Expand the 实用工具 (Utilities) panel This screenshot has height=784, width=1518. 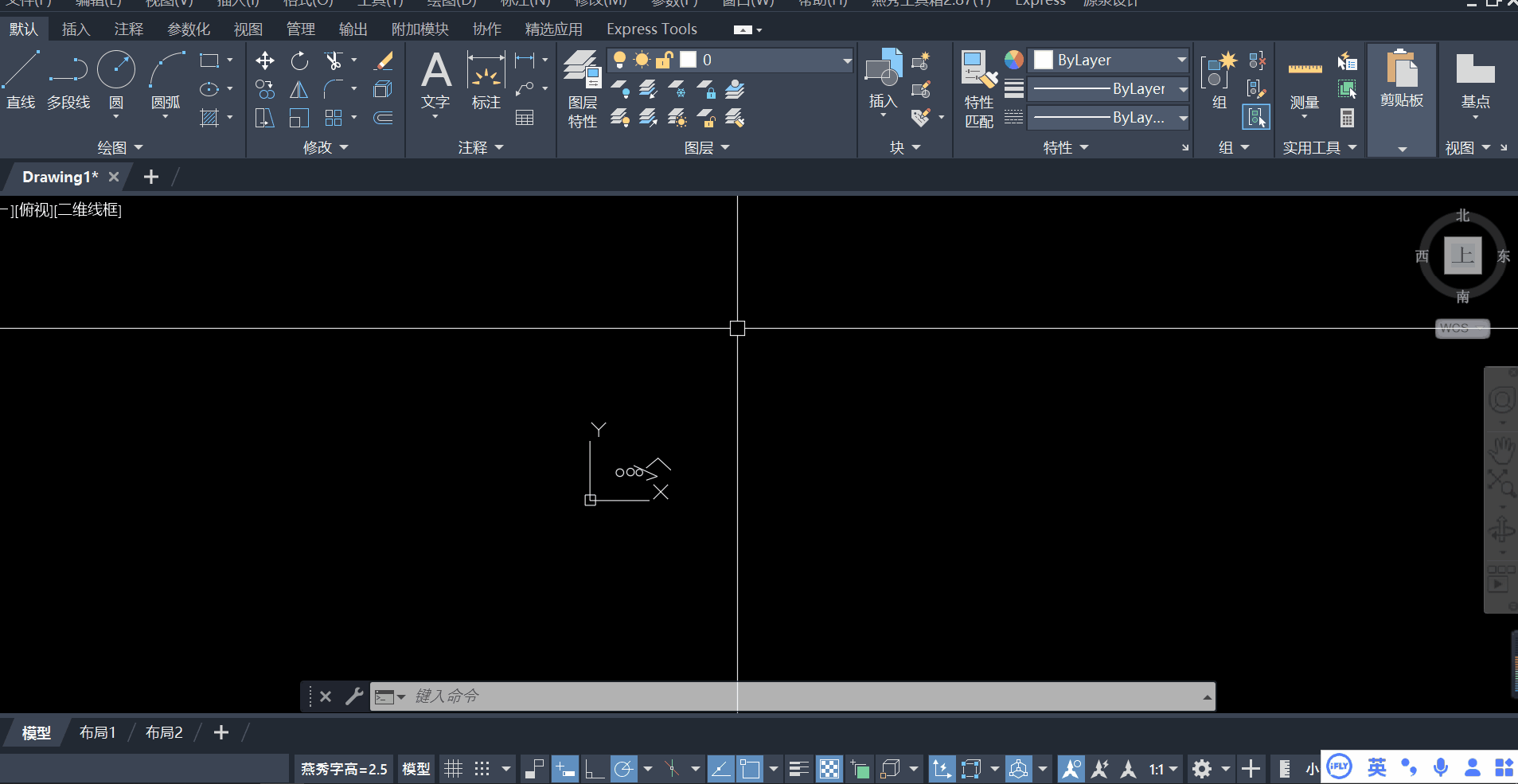pos(1320,148)
